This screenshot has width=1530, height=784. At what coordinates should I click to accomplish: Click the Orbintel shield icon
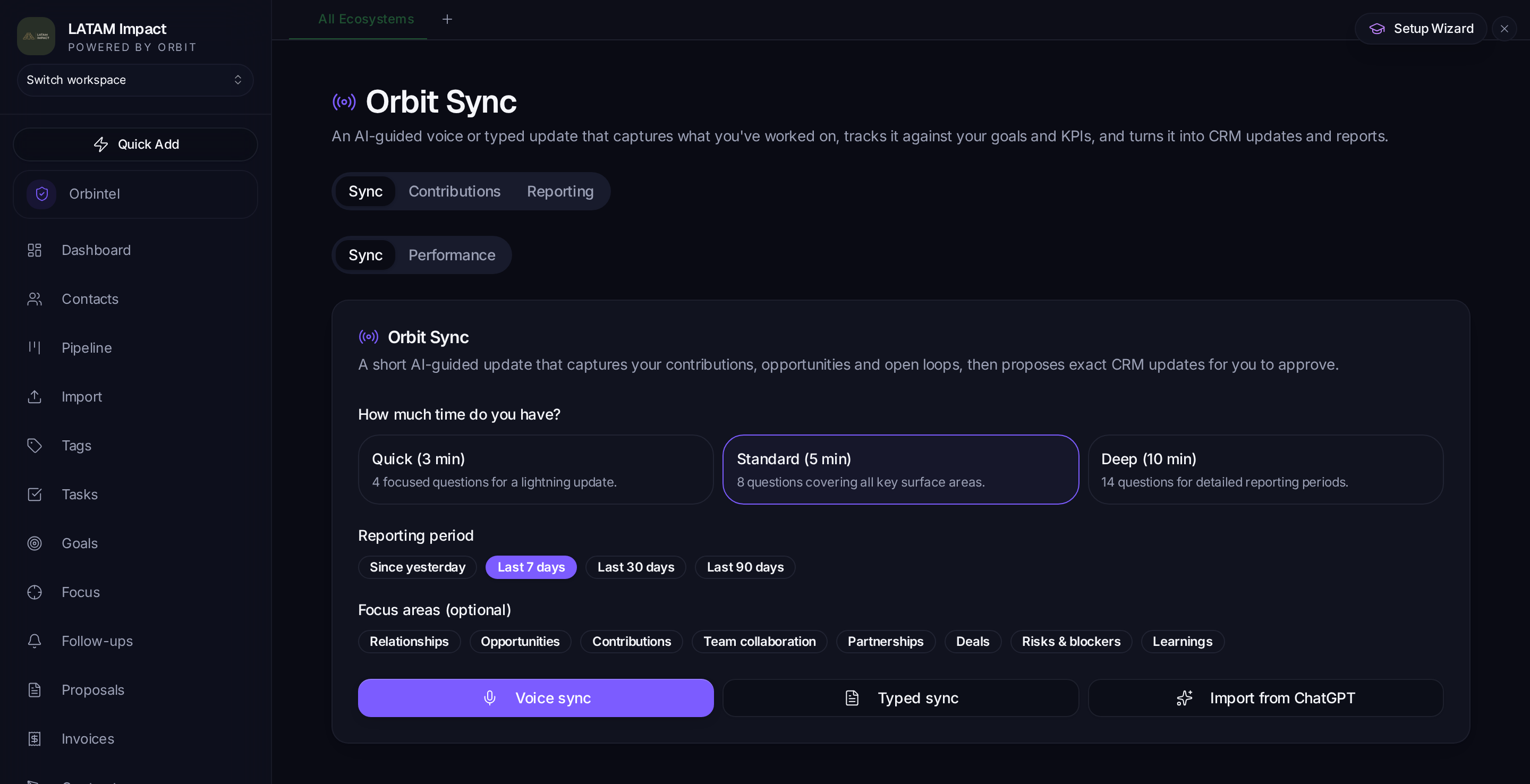tap(41, 194)
